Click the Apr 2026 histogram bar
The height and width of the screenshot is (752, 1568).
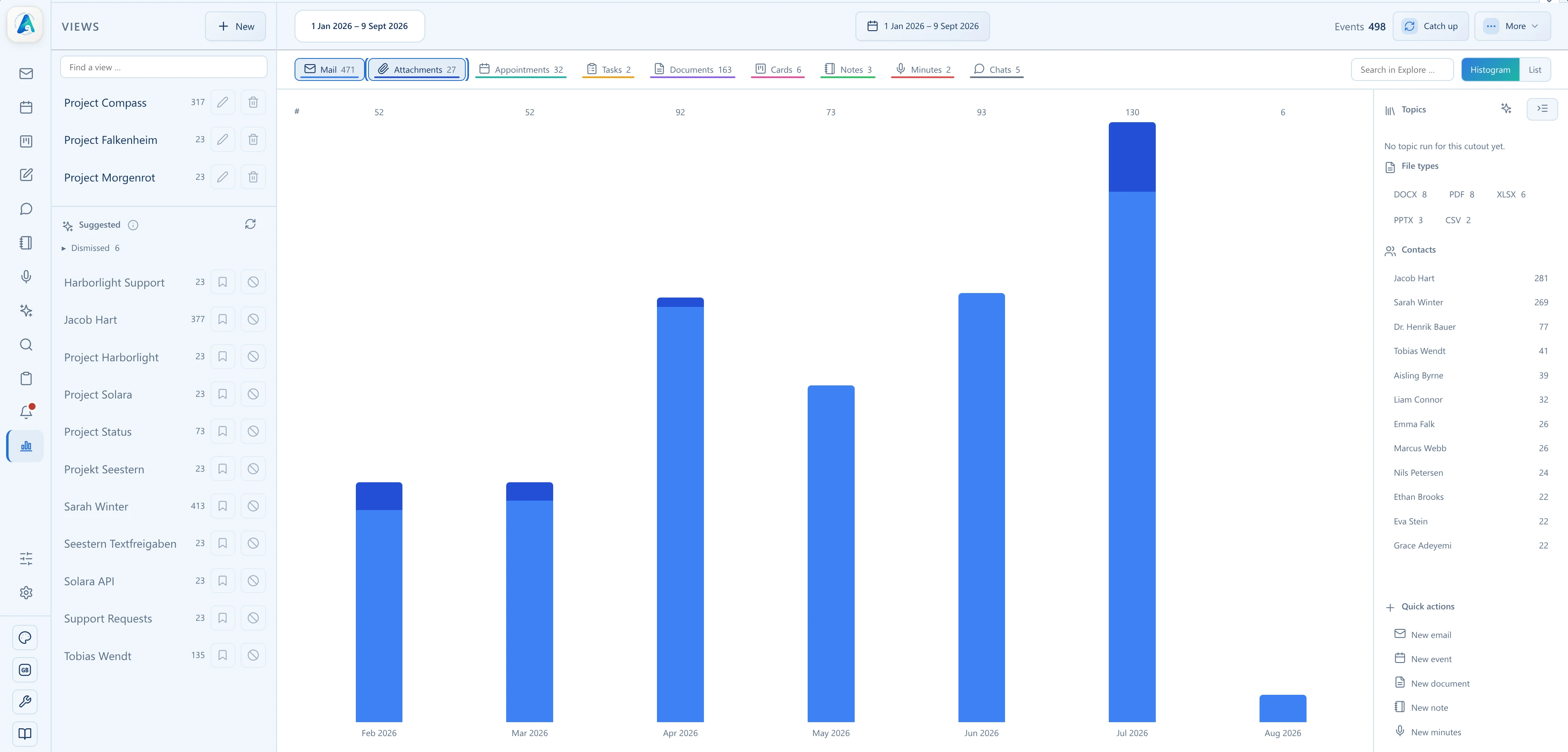(x=680, y=510)
